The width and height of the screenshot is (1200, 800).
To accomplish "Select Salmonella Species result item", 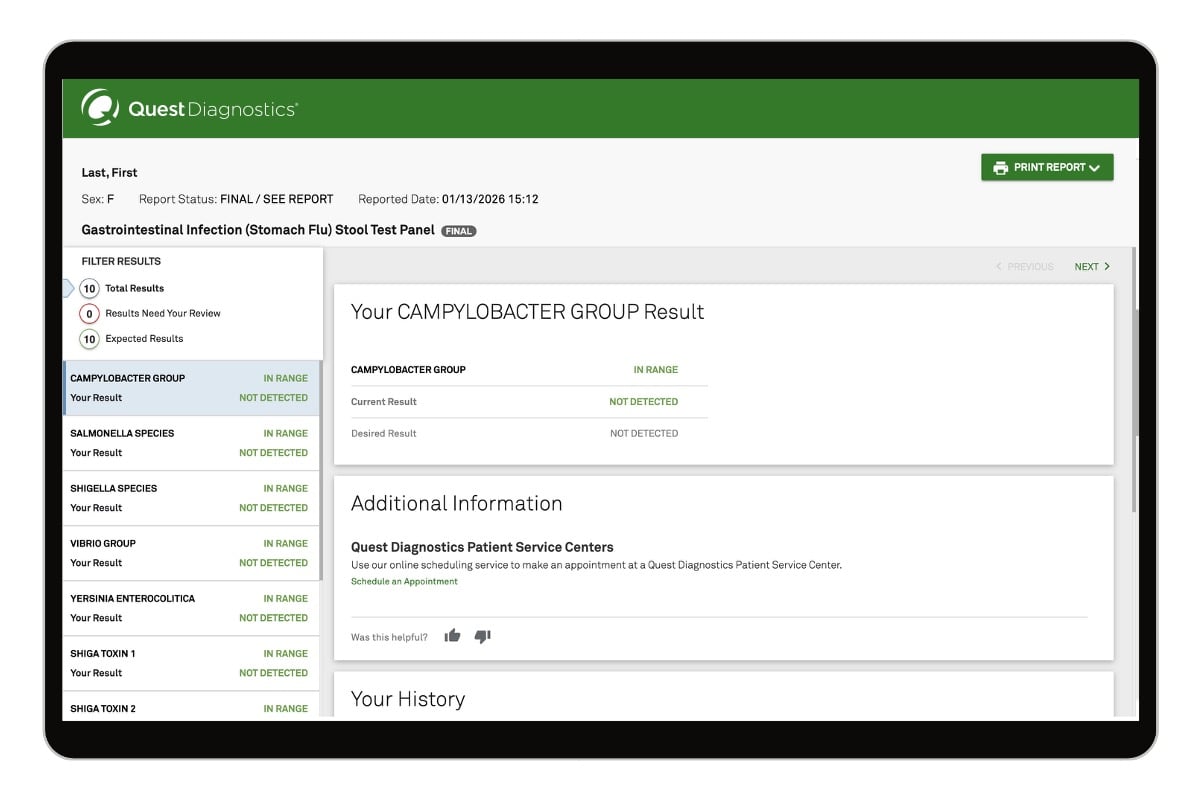I will (x=190, y=443).
